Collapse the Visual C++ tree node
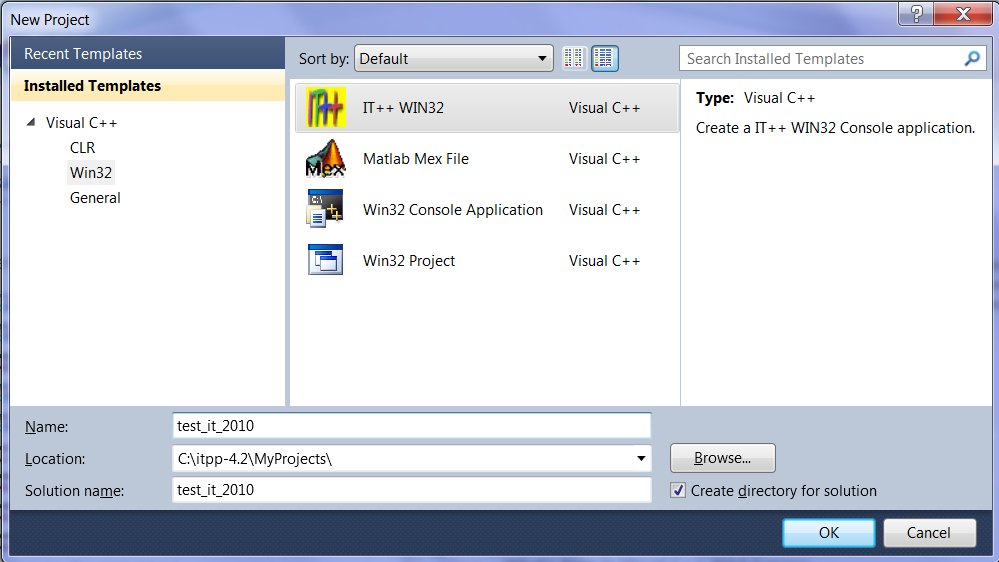The width and height of the screenshot is (999, 562). pos(31,122)
